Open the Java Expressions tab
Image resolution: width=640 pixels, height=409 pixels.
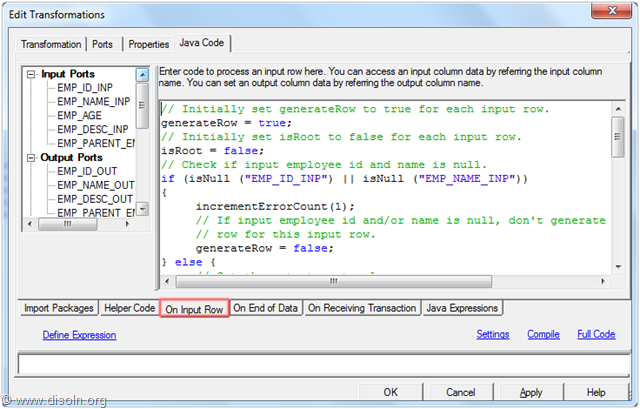(462, 308)
